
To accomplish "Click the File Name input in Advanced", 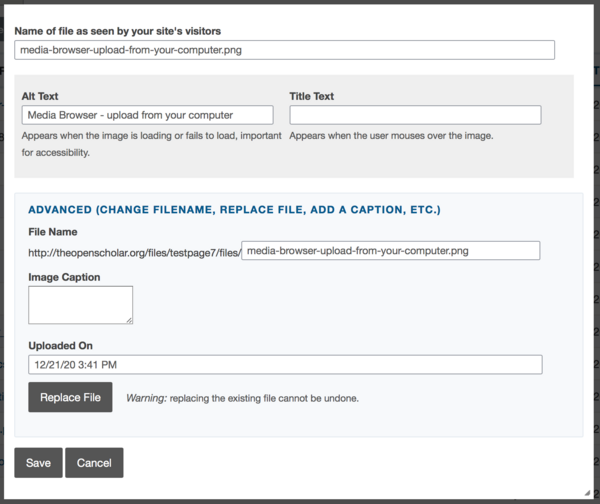I will (x=391, y=251).
